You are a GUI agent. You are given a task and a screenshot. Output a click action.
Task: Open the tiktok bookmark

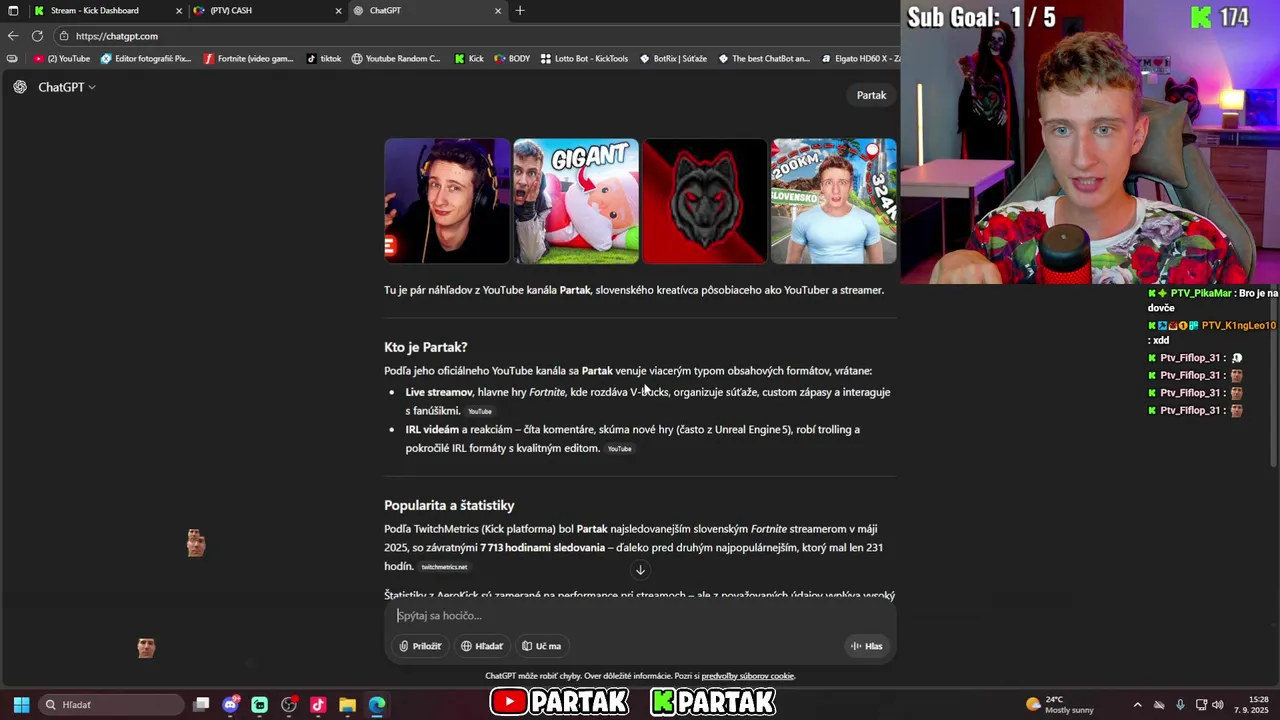(x=323, y=59)
